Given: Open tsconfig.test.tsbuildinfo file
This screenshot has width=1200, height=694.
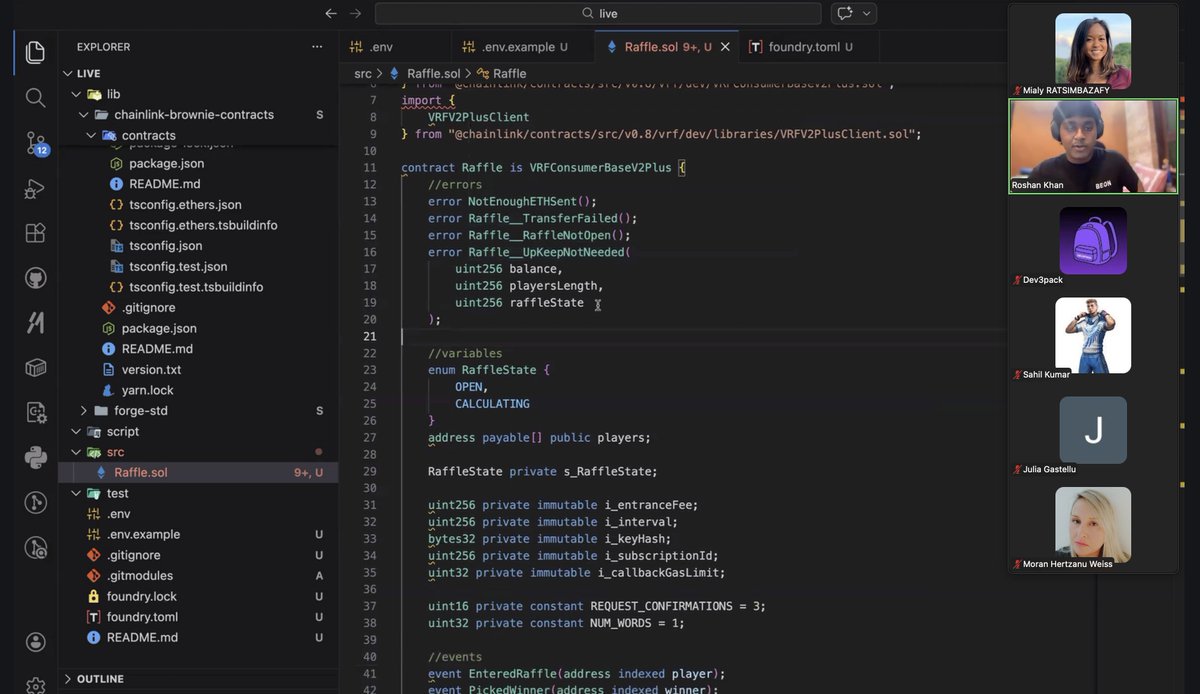Looking at the screenshot, I should click(x=196, y=287).
